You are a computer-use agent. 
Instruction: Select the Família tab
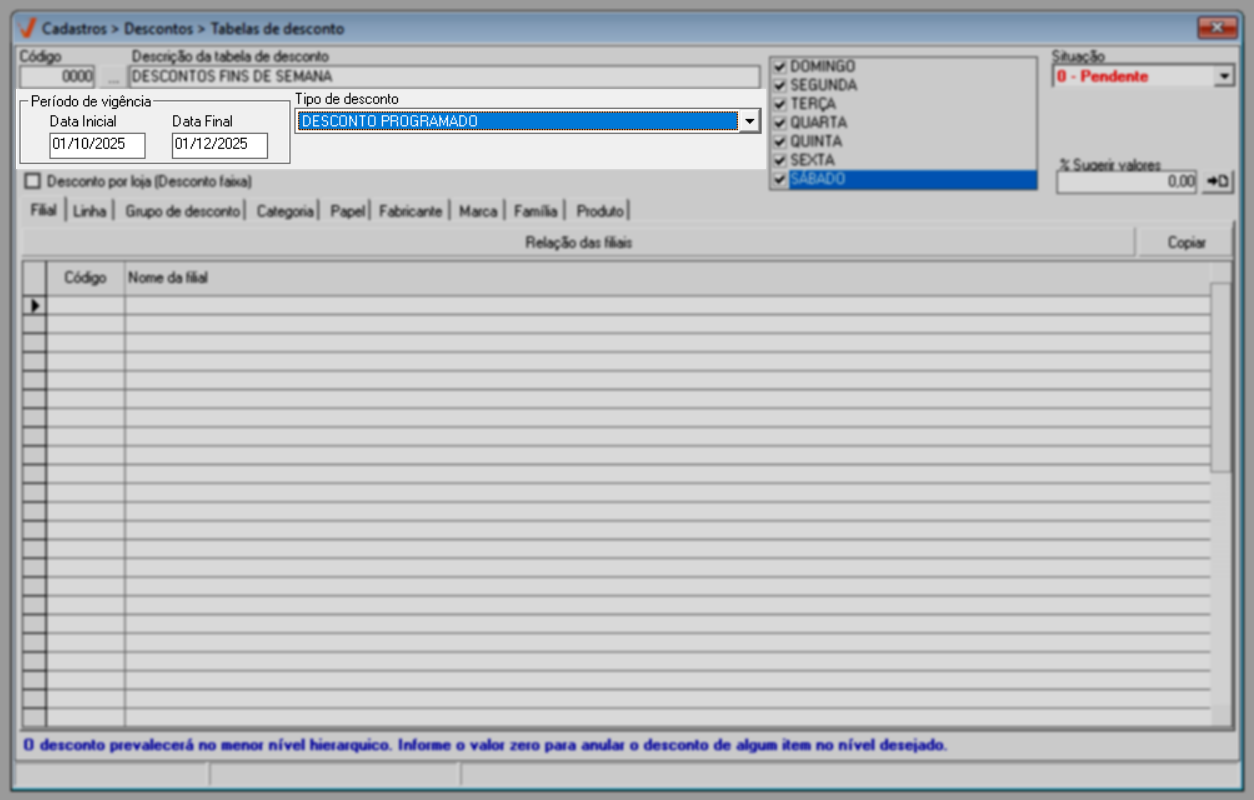[536, 211]
